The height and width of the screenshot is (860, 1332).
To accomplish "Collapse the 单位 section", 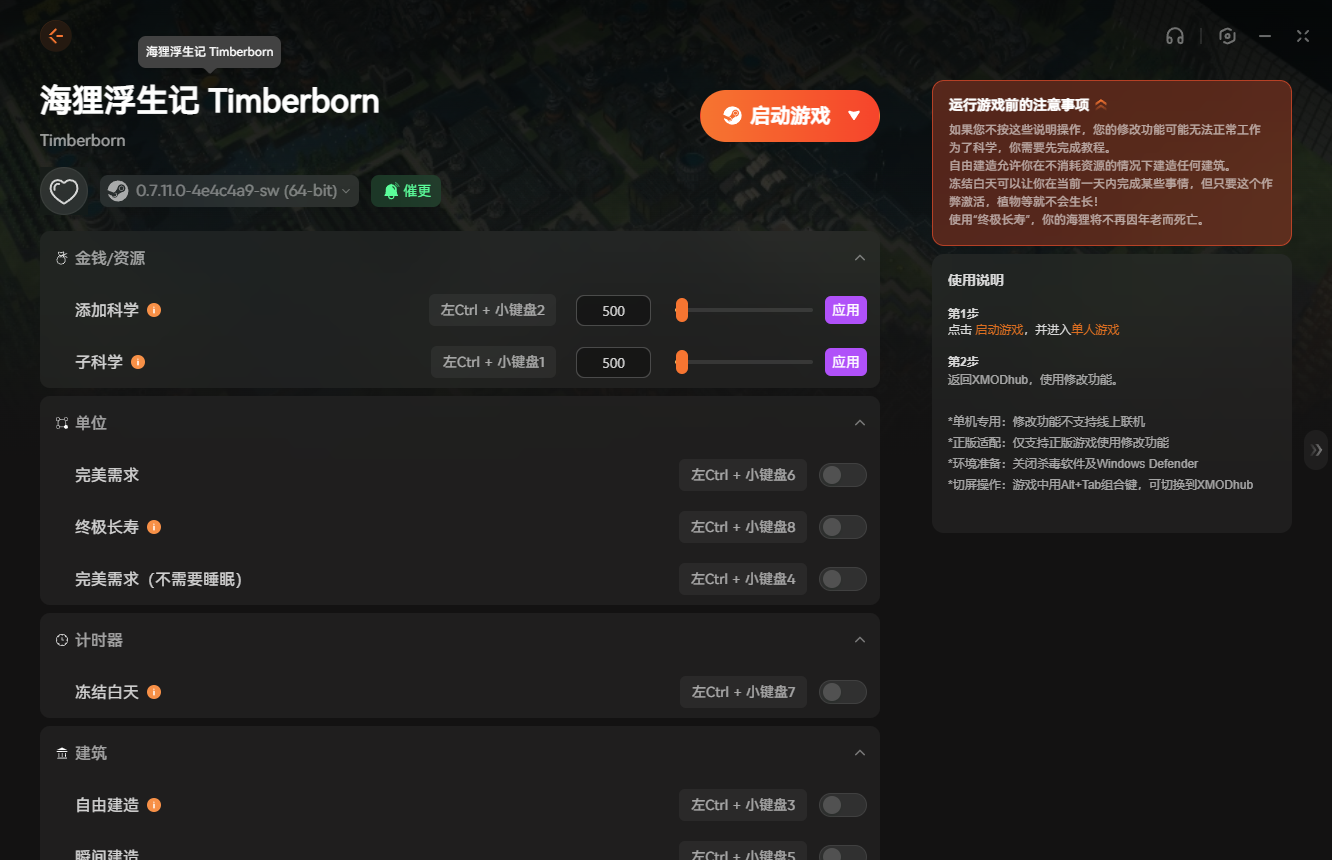I will [x=860, y=422].
